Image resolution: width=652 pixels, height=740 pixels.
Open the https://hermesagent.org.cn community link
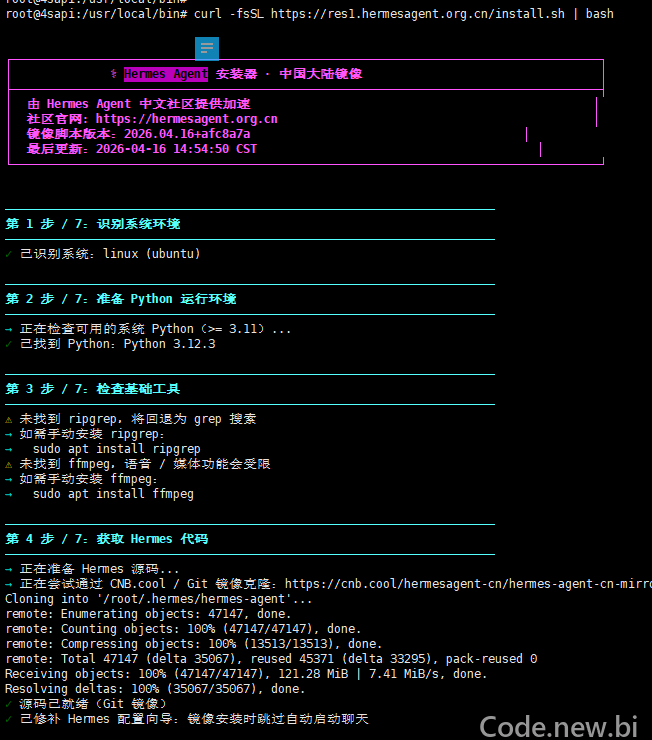pyautogui.click(x=186, y=119)
